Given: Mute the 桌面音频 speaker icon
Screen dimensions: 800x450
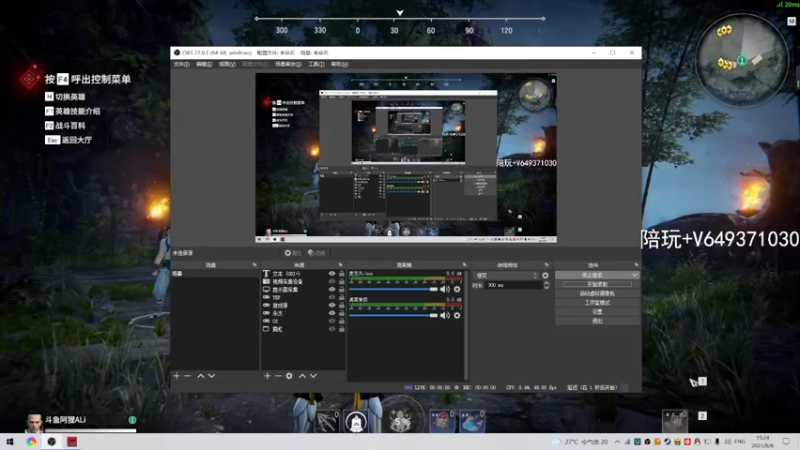Looking at the screenshot, I should tap(445, 315).
